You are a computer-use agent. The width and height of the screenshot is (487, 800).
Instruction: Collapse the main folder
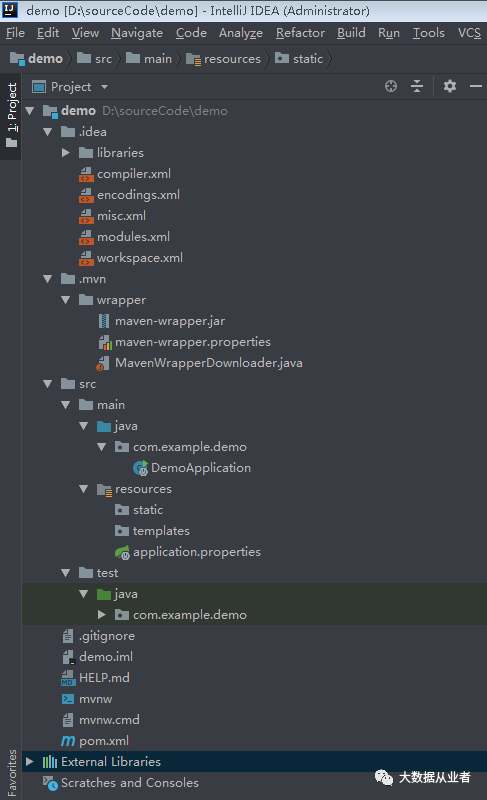coord(66,405)
